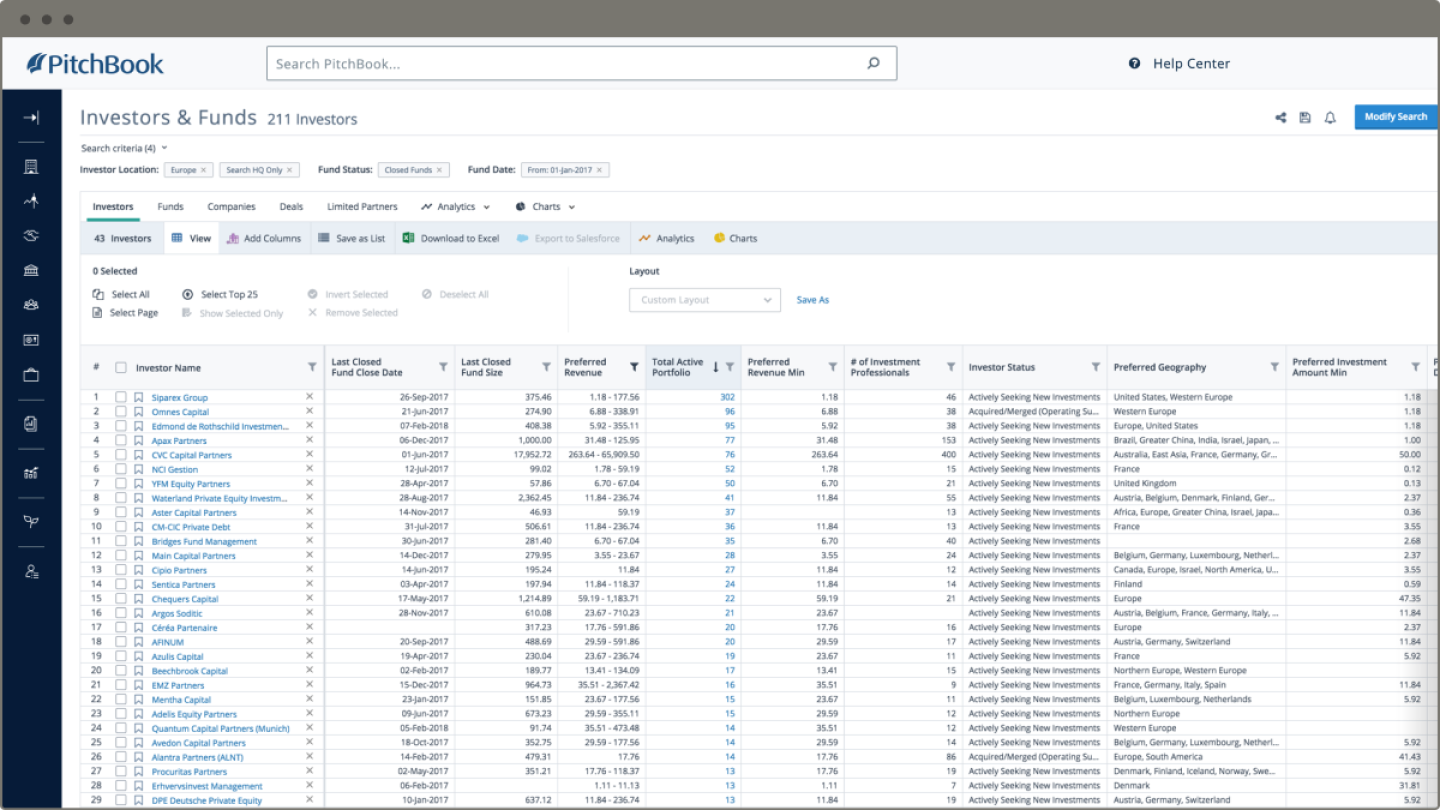Filter the Last Closed Fund Size column
1440x810 pixels.
click(x=546, y=367)
